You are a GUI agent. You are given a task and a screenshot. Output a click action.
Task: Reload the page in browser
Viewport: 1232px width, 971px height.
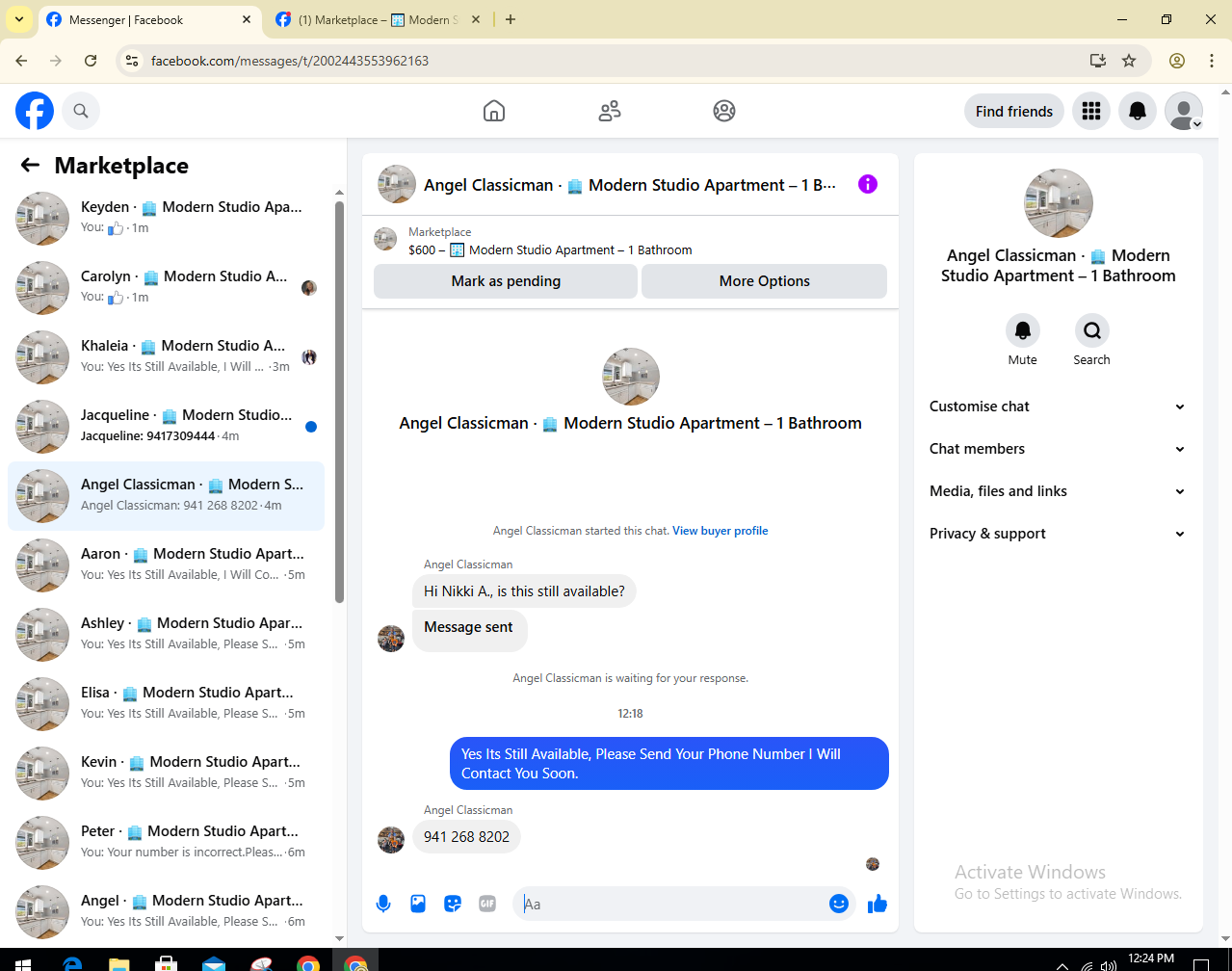coord(91,61)
